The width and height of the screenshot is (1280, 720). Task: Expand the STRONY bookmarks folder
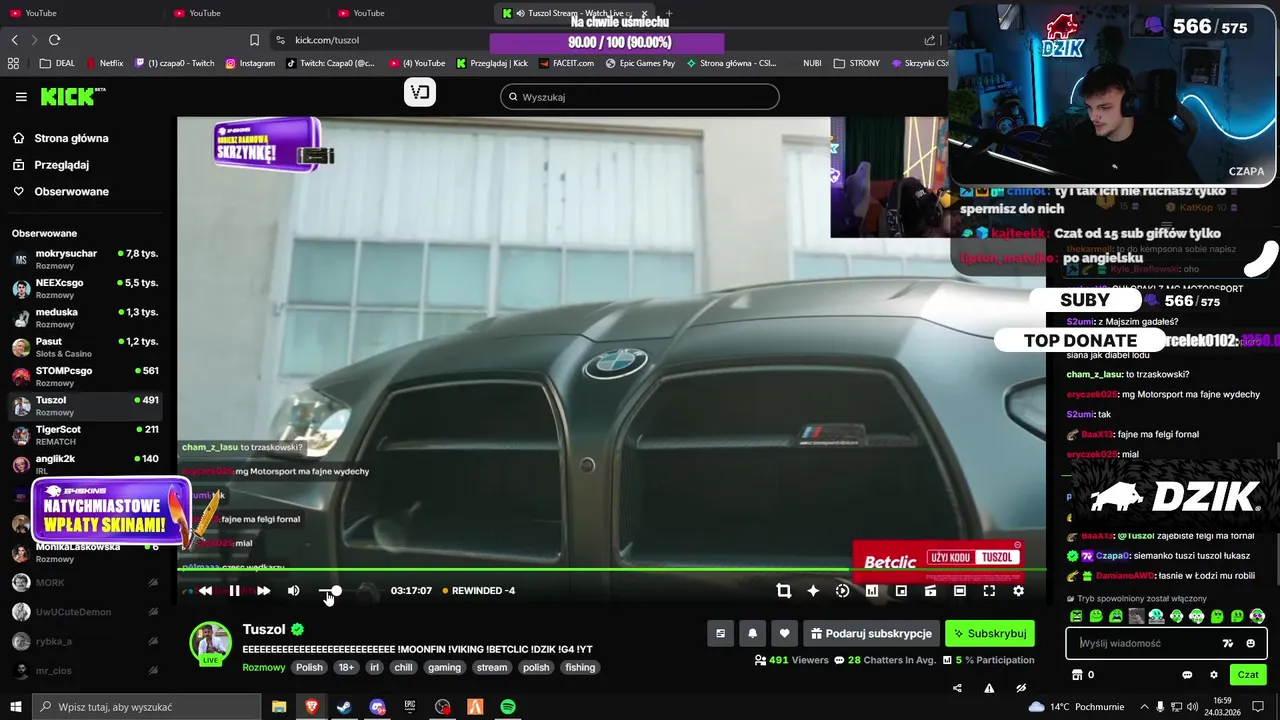856,63
